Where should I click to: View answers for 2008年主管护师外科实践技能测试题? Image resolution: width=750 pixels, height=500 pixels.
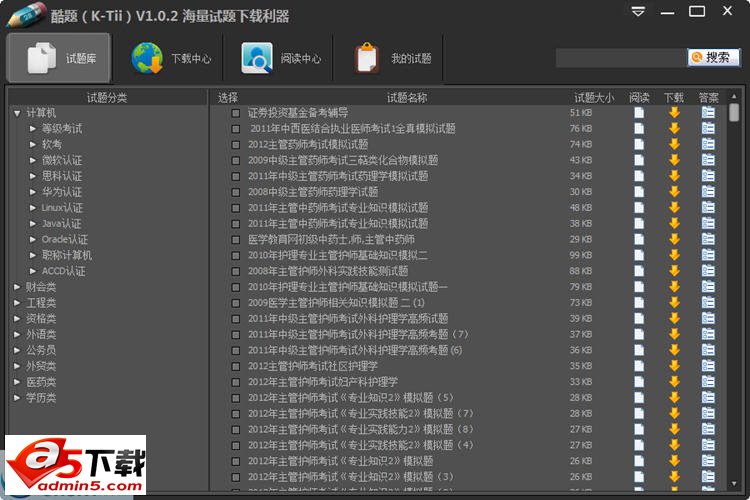[x=708, y=271]
